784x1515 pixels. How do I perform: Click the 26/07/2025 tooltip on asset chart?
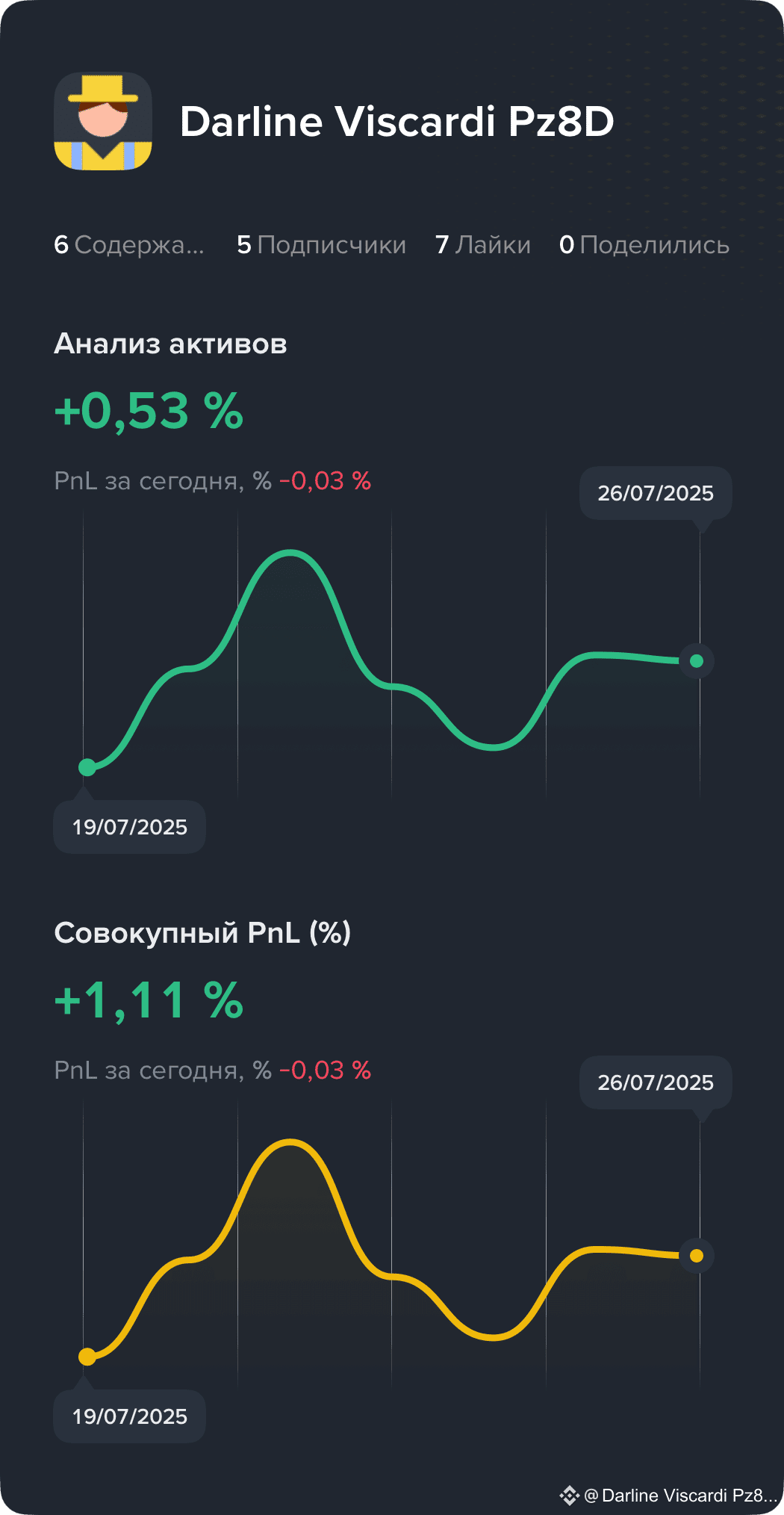click(x=656, y=493)
